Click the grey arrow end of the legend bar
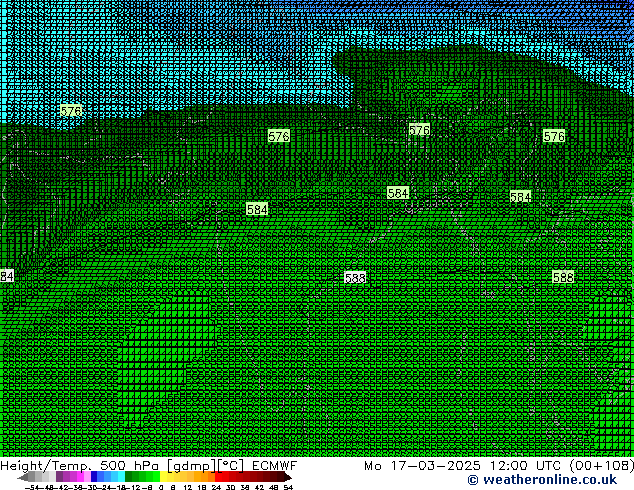Viewport: 634px width, 490px height. tap(23, 476)
